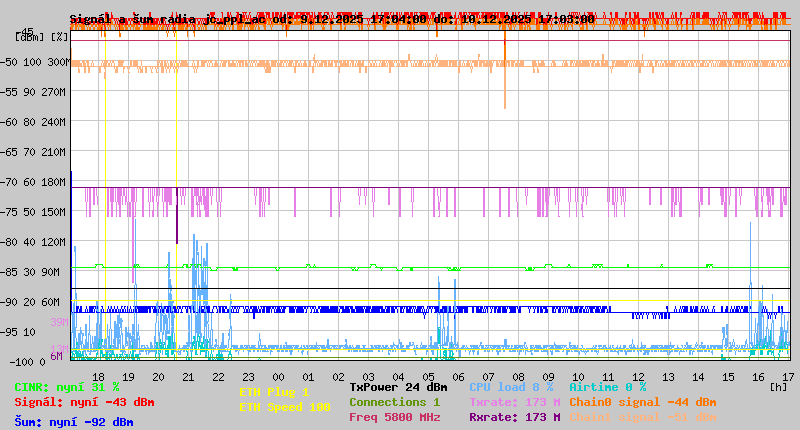Screen dimensions: 800x430
Task: Click the 'Freq 5800 MHz' legend label
Action: point(394,417)
